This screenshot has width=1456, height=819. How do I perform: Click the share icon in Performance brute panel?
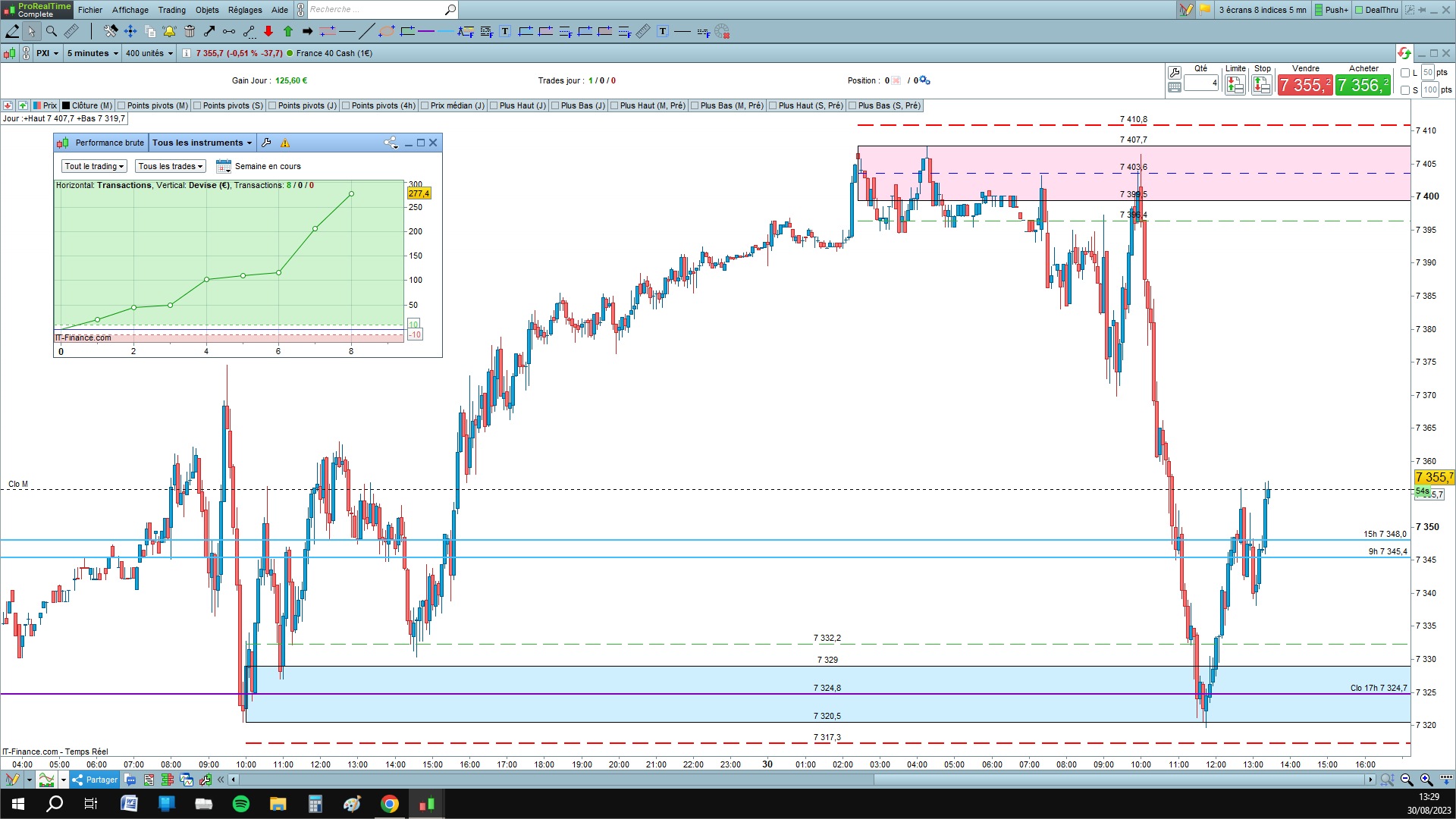click(390, 143)
